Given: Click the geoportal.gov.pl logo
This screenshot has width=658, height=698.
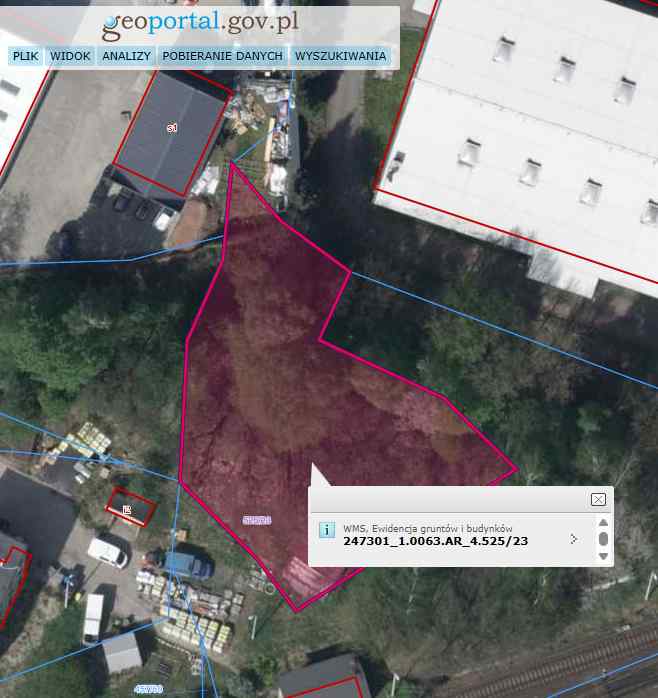Looking at the screenshot, I should (200, 24).
